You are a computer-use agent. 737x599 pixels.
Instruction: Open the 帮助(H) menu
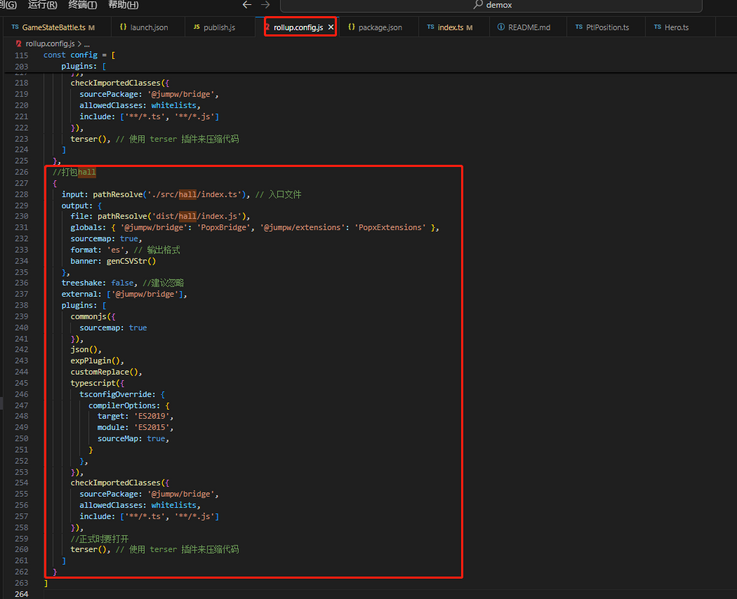pyautogui.click(x=123, y=5)
